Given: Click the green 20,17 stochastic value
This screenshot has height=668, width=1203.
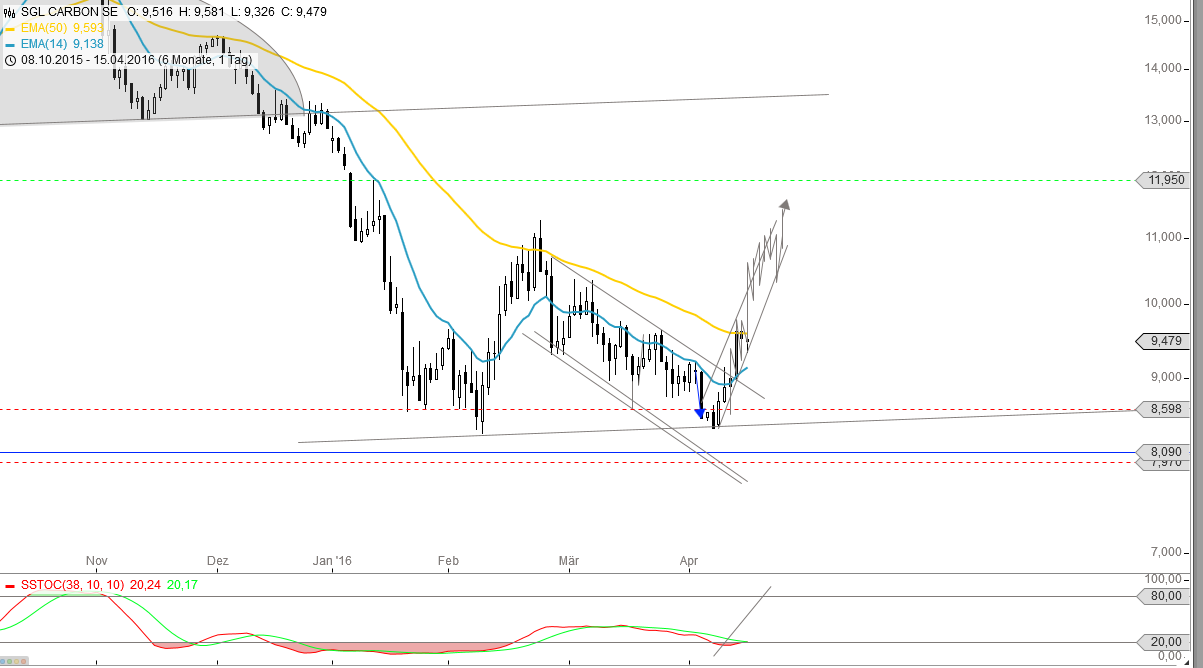Looking at the screenshot, I should pyautogui.click(x=181, y=584).
